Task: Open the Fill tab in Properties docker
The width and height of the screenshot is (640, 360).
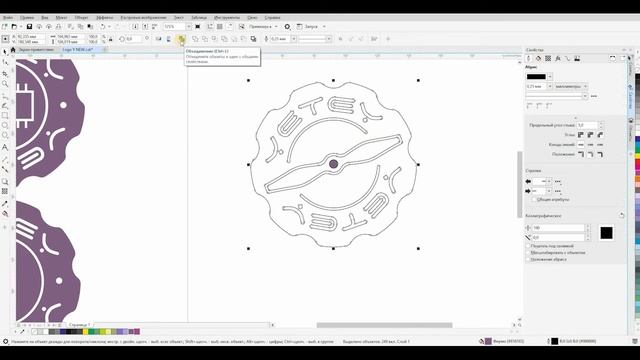Action: (x=538, y=59)
